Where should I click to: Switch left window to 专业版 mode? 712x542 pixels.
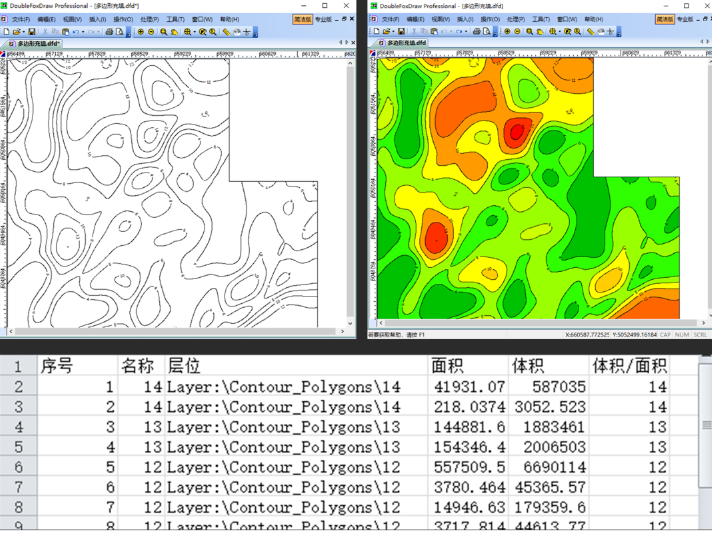[x=324, y=19]
